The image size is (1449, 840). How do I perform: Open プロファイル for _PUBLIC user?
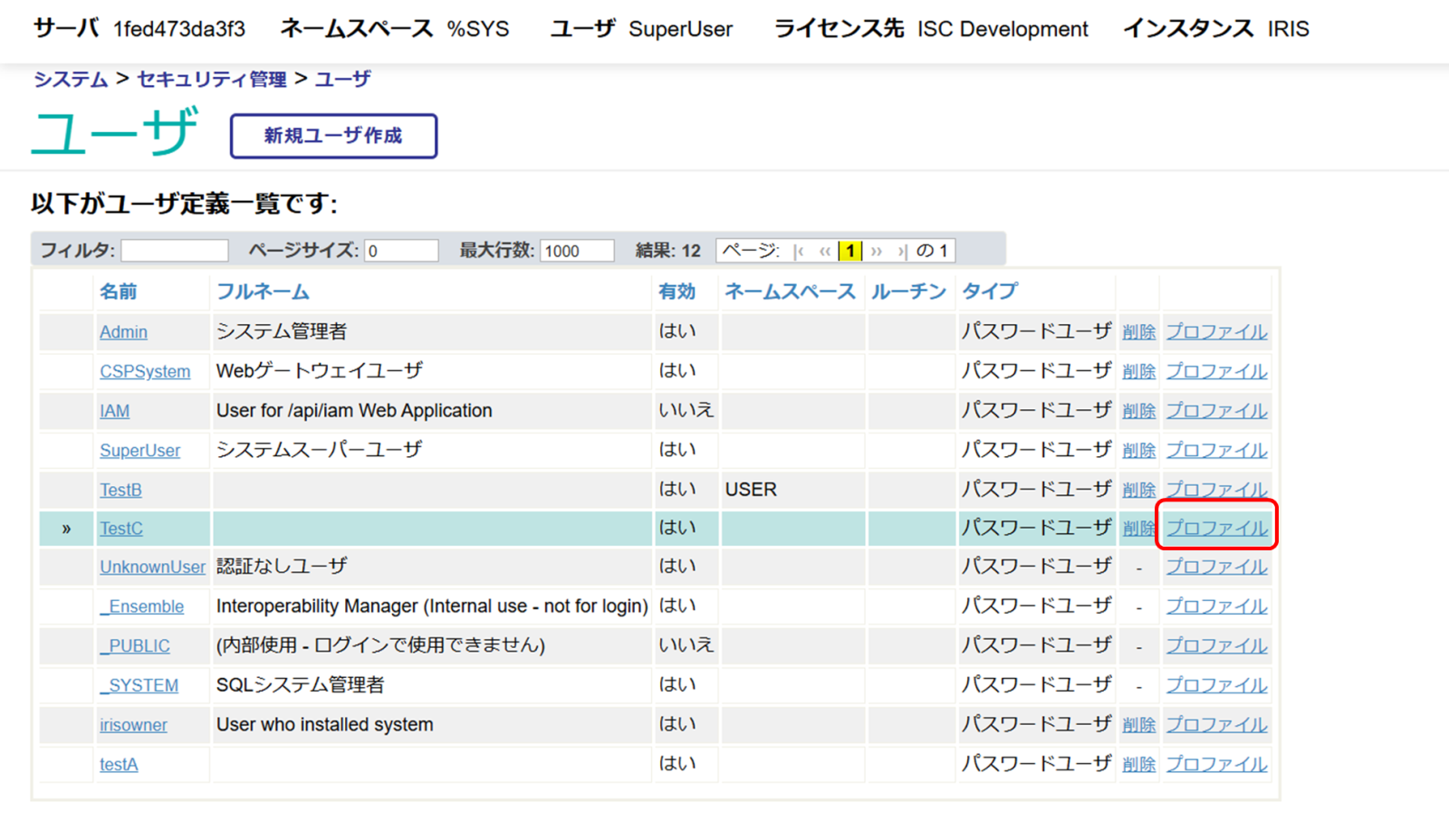click(1216, 646)
